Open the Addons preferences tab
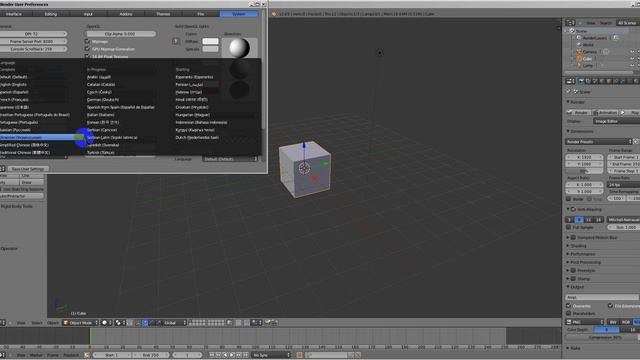Image resolution: width=640 pixels, height=360 pixels. click(126, 14)
